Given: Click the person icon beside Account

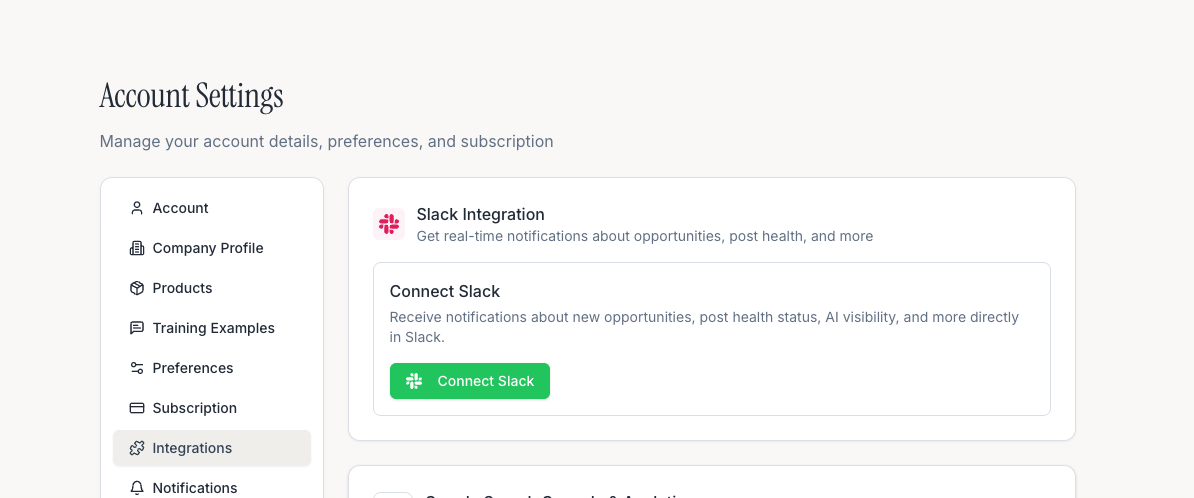Looking at the screenshot, I should (x=137, y=208).
